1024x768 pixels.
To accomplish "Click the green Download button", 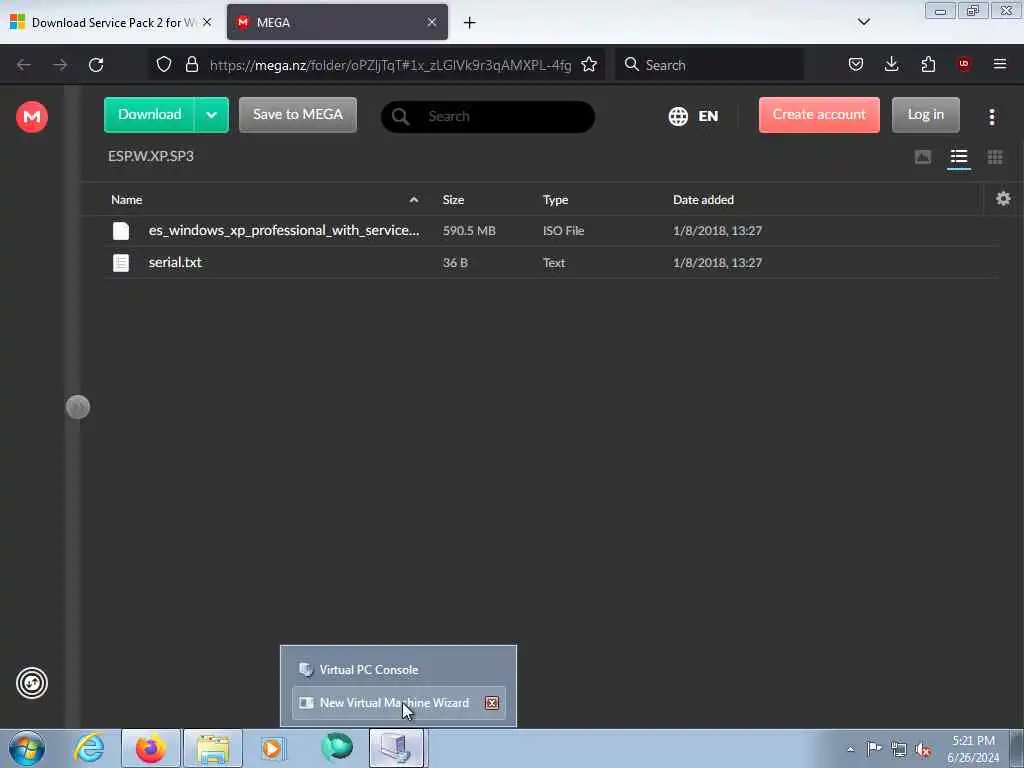I will tap(149, 115).
